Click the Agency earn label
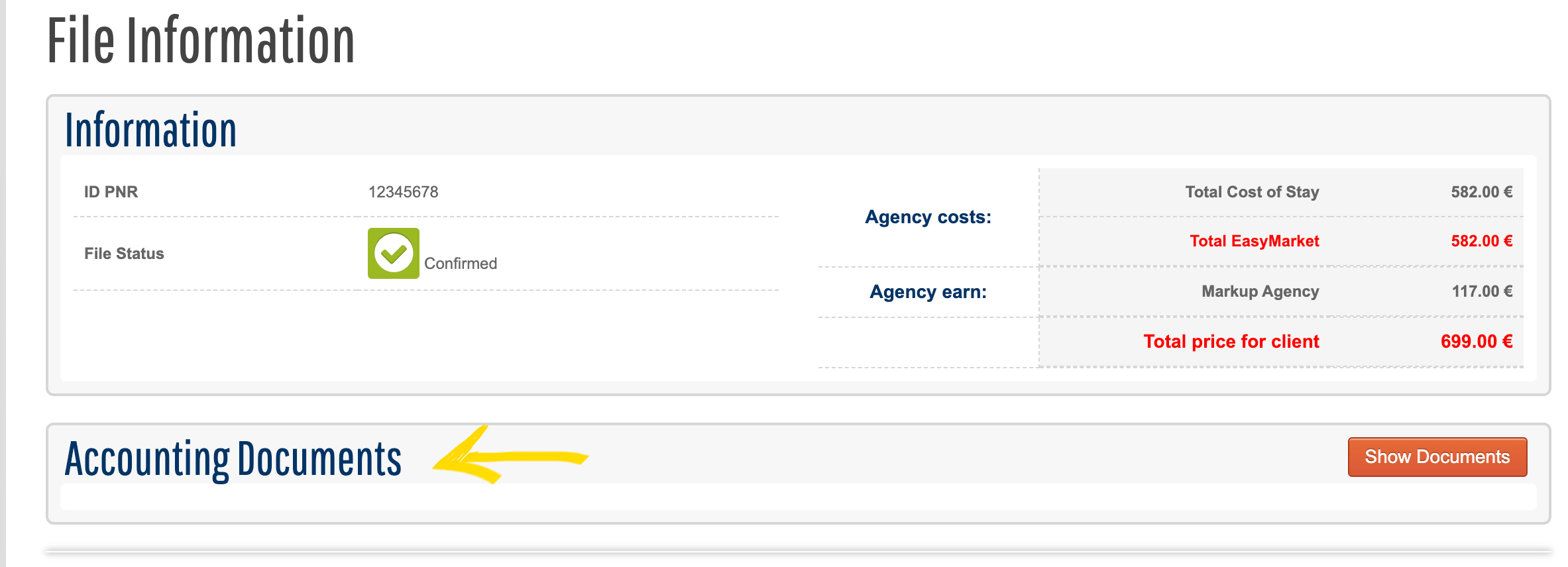Image resolution: width=1568 pixels, height=567 pixels. coord(928,292)
